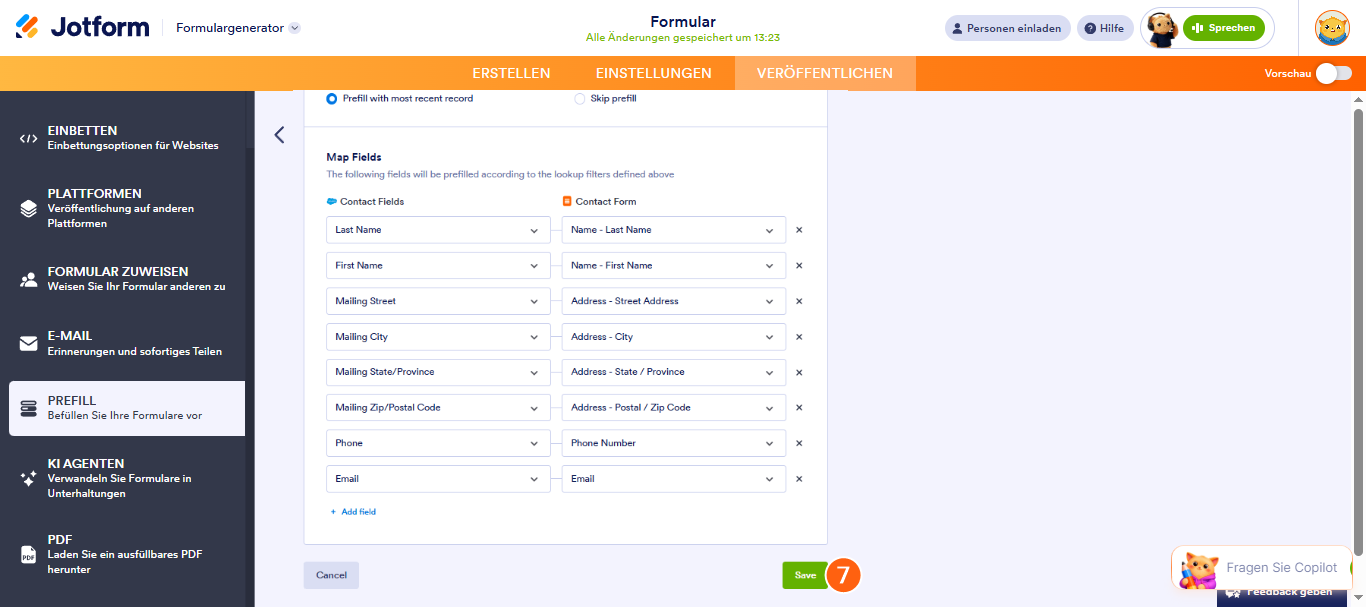Screen dimensions: 1366x607
Task: Remove the Mailing State/Province mapping row
Action: pos(799,372)
